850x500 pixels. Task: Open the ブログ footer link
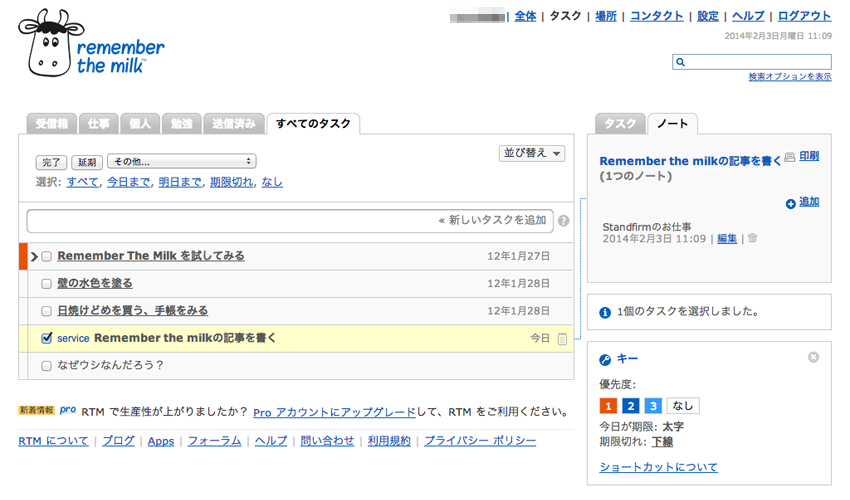pyautogui.click(x=118, y=441)
